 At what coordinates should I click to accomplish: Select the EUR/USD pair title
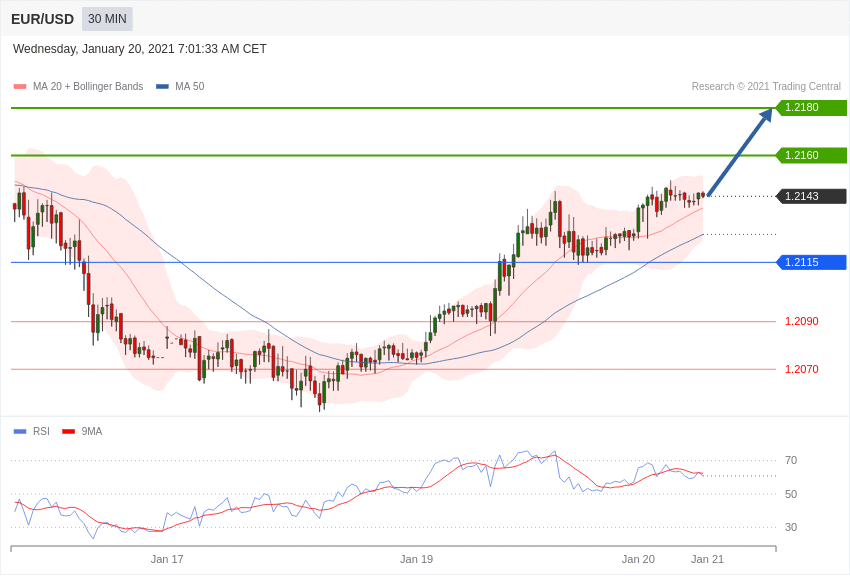42,20
